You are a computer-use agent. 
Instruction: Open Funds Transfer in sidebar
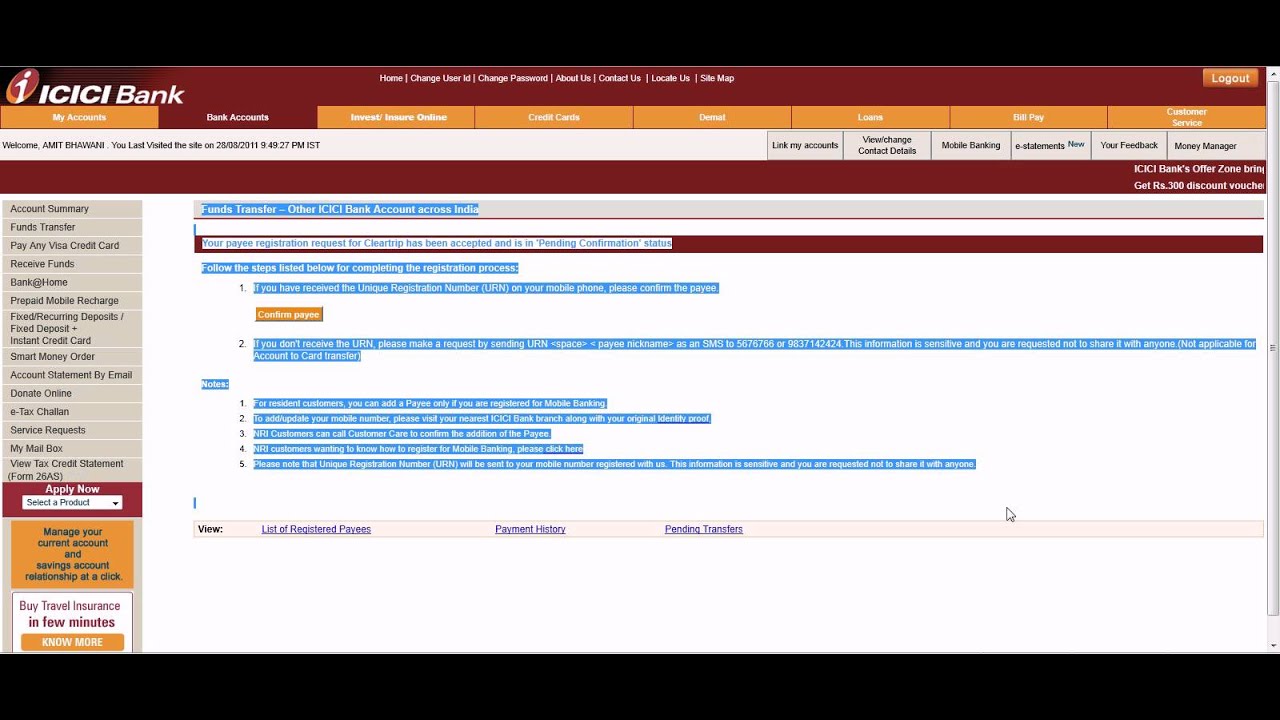coord(72,227)
